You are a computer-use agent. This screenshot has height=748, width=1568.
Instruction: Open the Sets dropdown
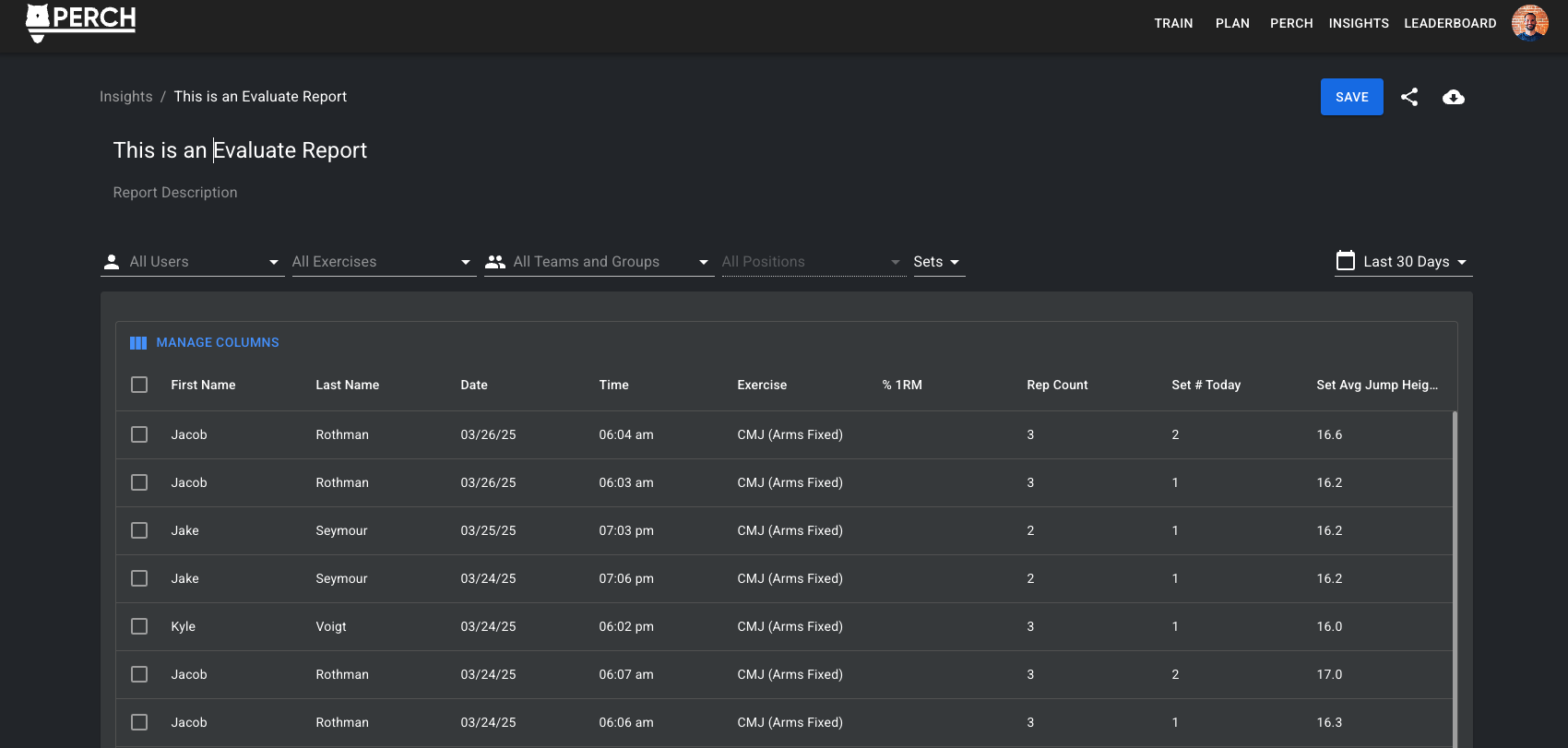click(x=939, y=262)
